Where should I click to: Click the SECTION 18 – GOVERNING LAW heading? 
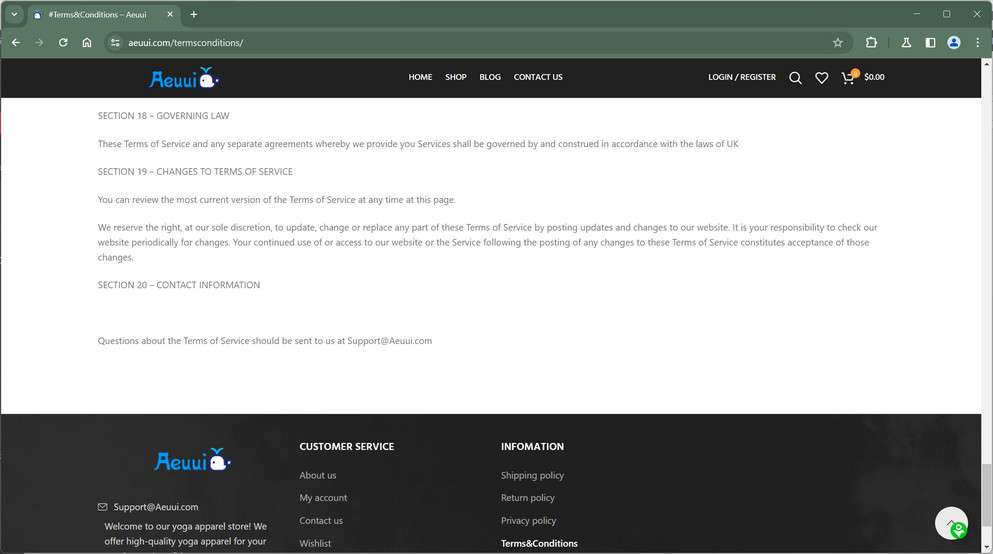click(163, 116)
